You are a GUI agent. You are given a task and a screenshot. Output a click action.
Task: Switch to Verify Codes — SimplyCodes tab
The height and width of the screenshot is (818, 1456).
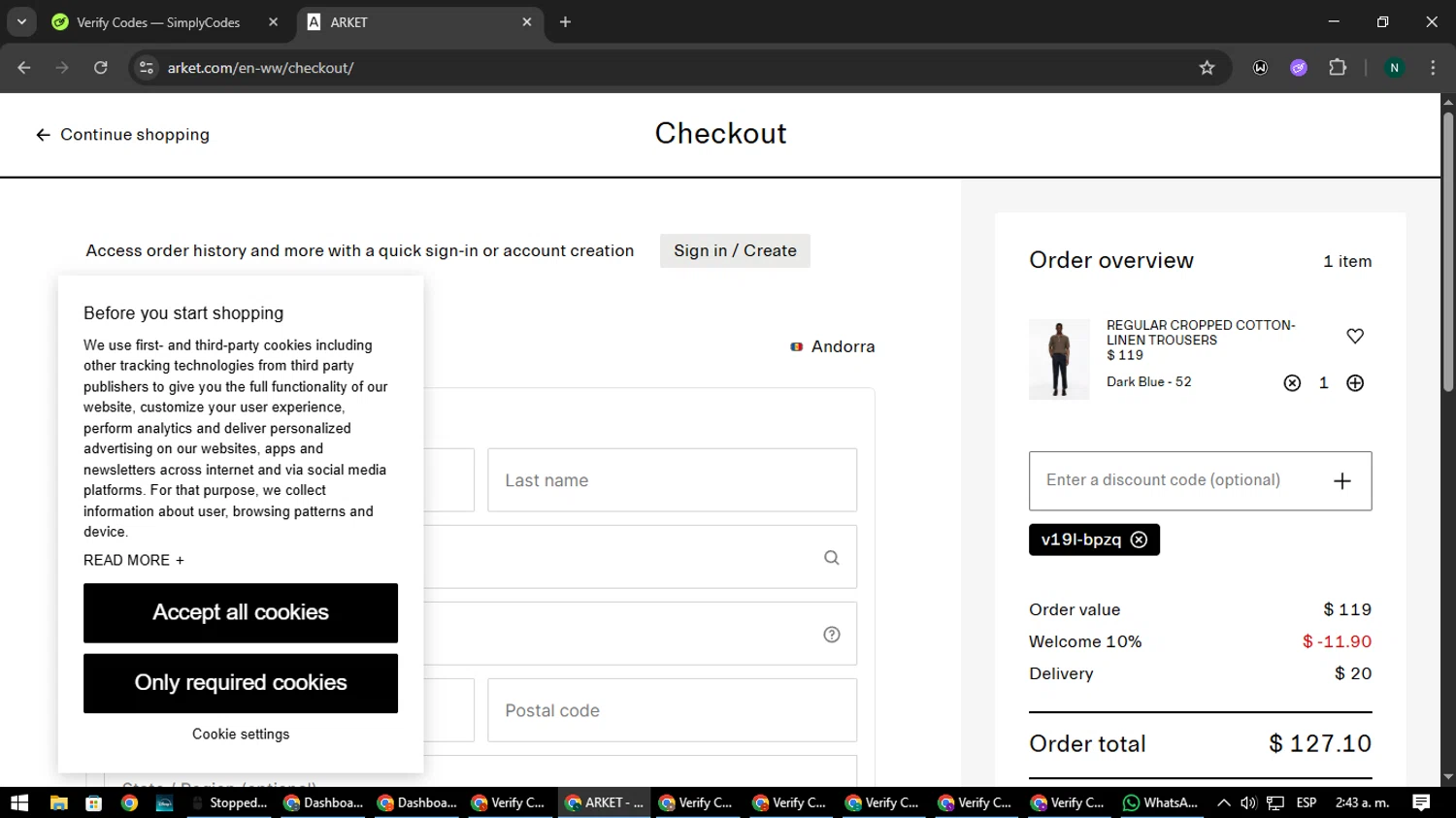157,22
